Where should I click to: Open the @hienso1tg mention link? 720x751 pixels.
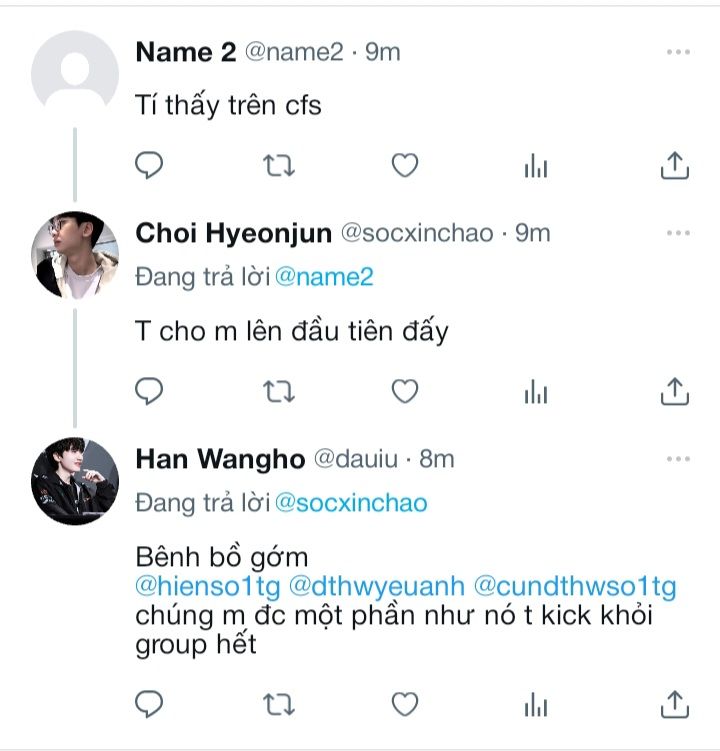pyautogui.click(x=207, y=586)
